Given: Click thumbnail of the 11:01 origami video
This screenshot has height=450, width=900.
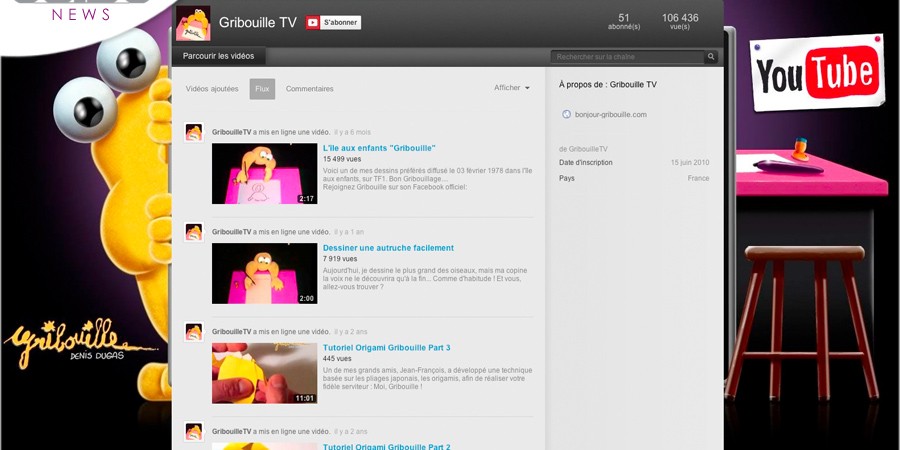Looking at the screenshot, I should [x=265, y=373].
